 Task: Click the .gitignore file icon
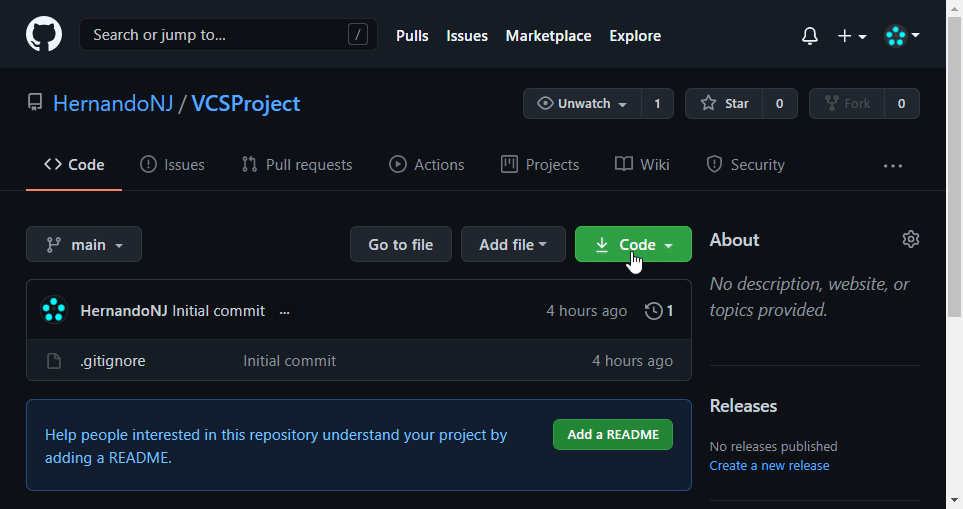[54, 361]
